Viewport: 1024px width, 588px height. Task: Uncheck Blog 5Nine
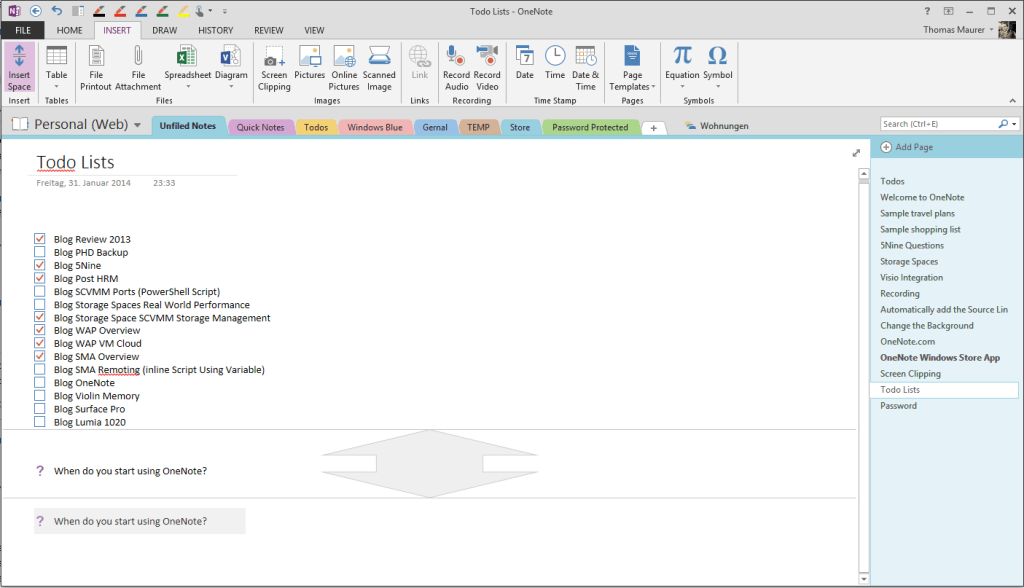point(40,265)
